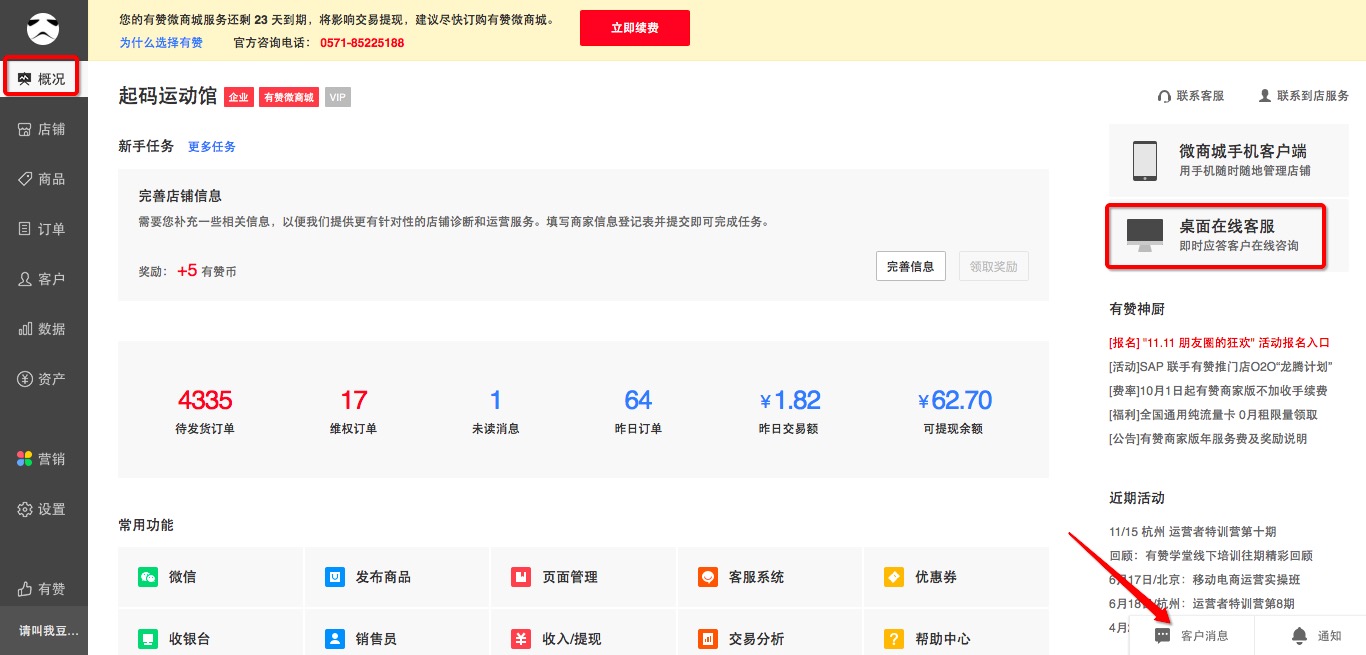
Task: Click the 交易分析 orange chart icon
Action: (x=708, y=638)
